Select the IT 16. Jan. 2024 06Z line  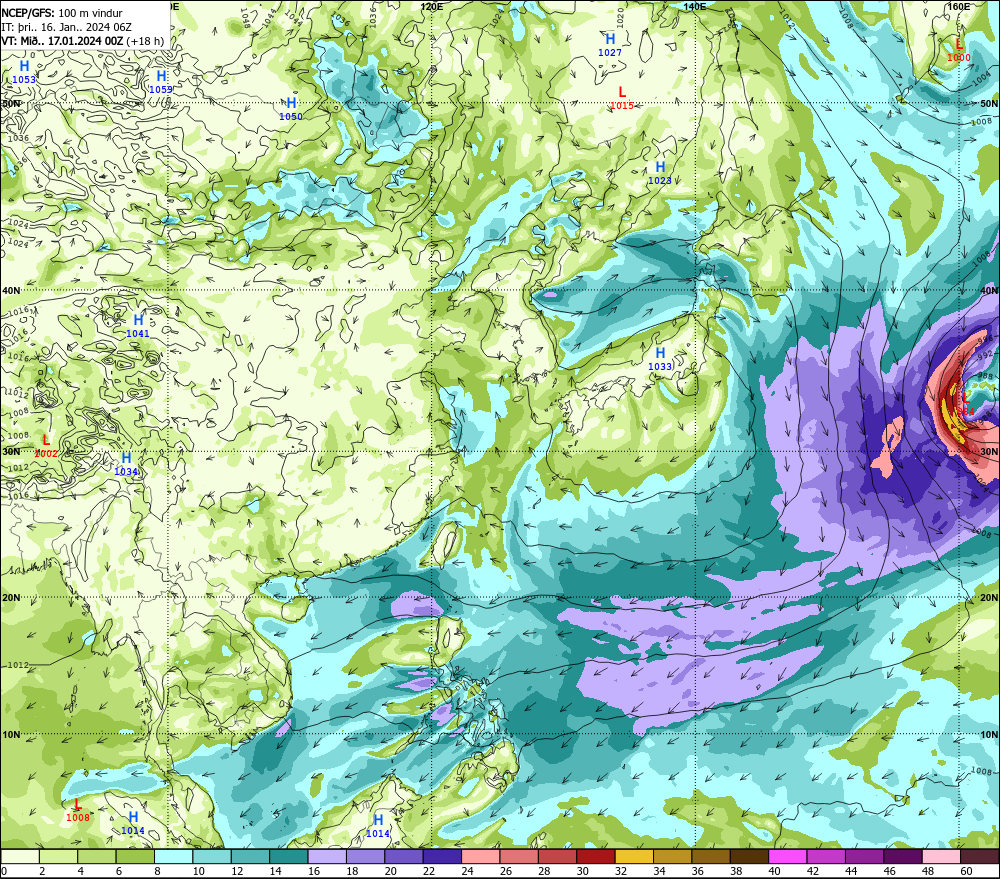click(66, 27)
